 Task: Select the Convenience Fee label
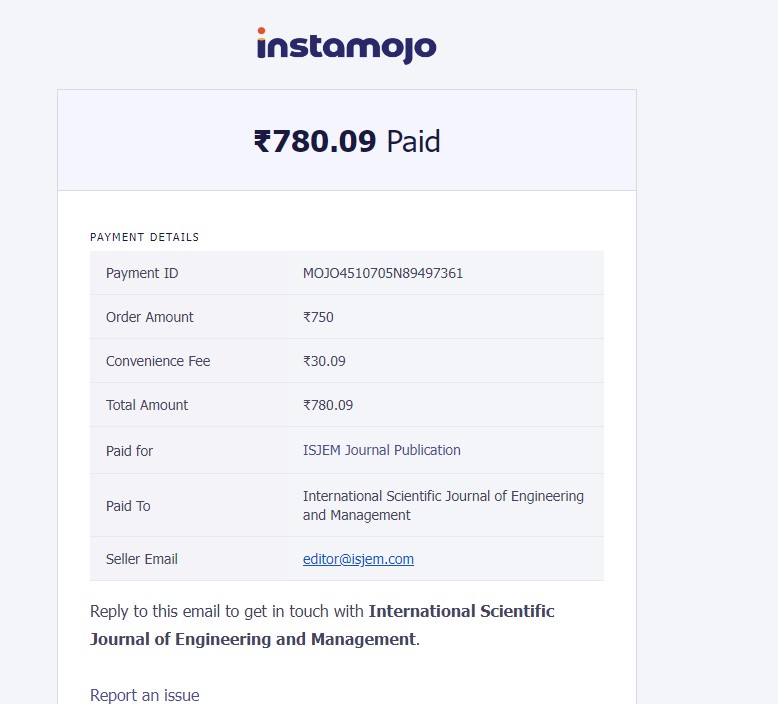coord(158,361)
